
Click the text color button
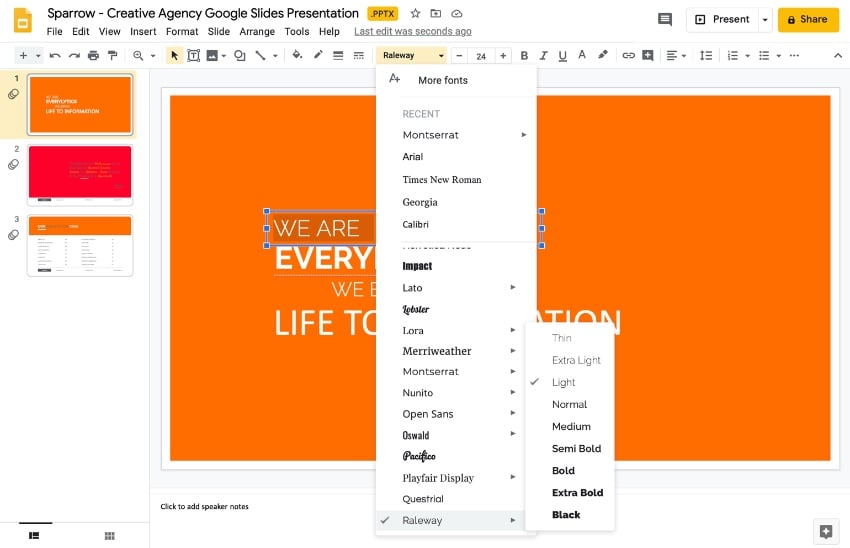tap(582, 56)
